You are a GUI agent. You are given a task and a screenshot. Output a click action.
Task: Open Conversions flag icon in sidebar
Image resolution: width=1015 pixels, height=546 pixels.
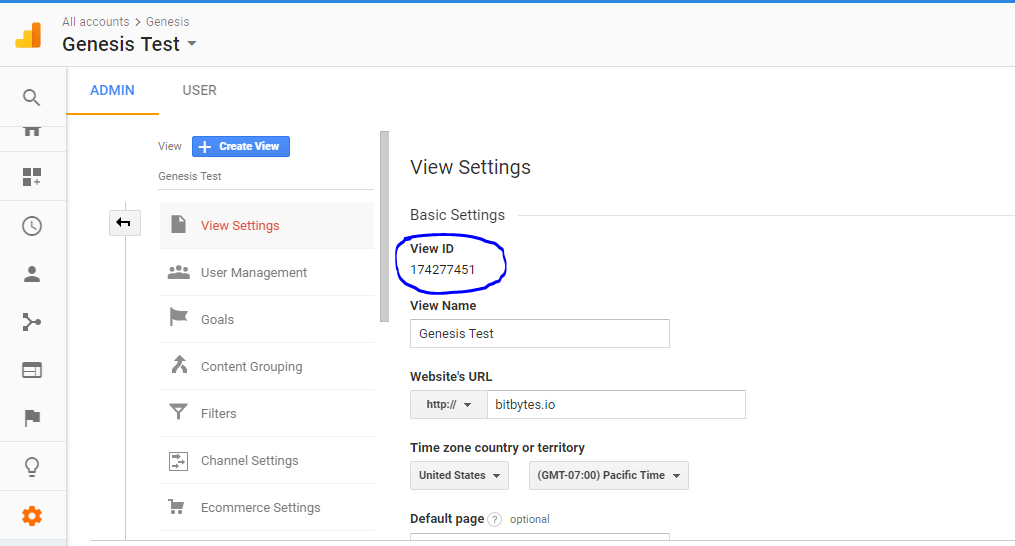click(x=32, y=418)
